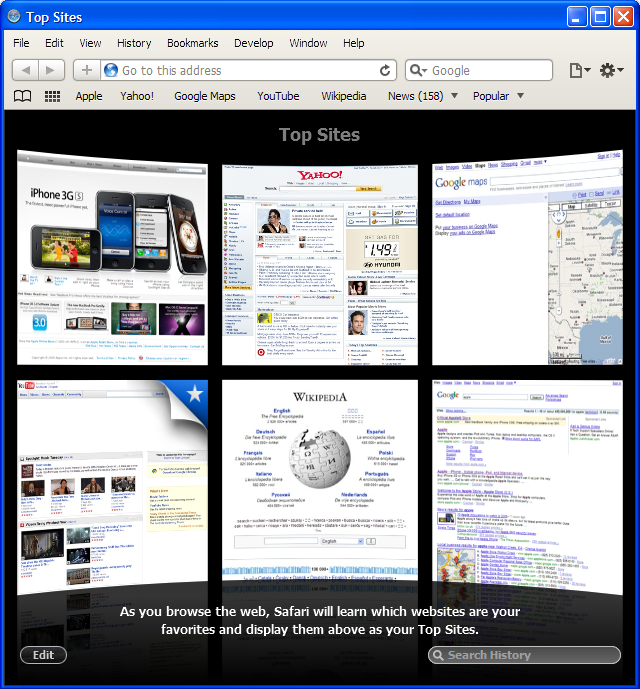Click the Search History field
Viewport: 640px width, 689px height.
524,655
